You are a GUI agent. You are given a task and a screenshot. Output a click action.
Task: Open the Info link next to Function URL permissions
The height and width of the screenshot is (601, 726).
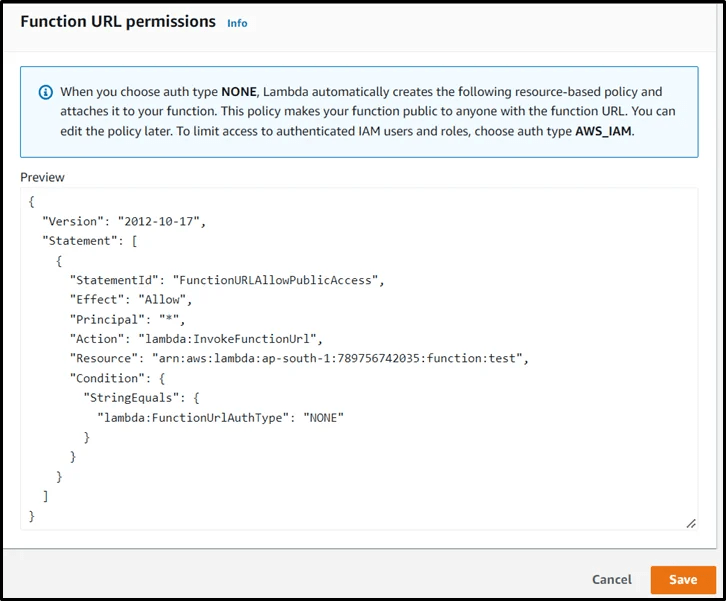[x=237, y=23]
